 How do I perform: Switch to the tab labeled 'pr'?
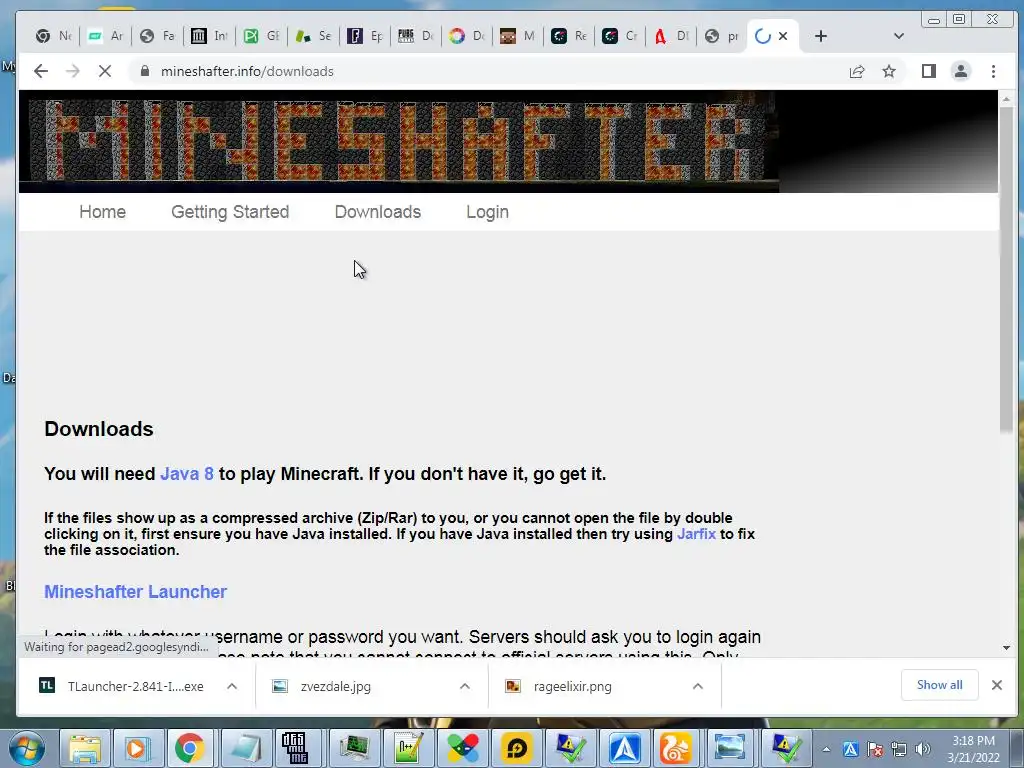click(x=722, y=36)
